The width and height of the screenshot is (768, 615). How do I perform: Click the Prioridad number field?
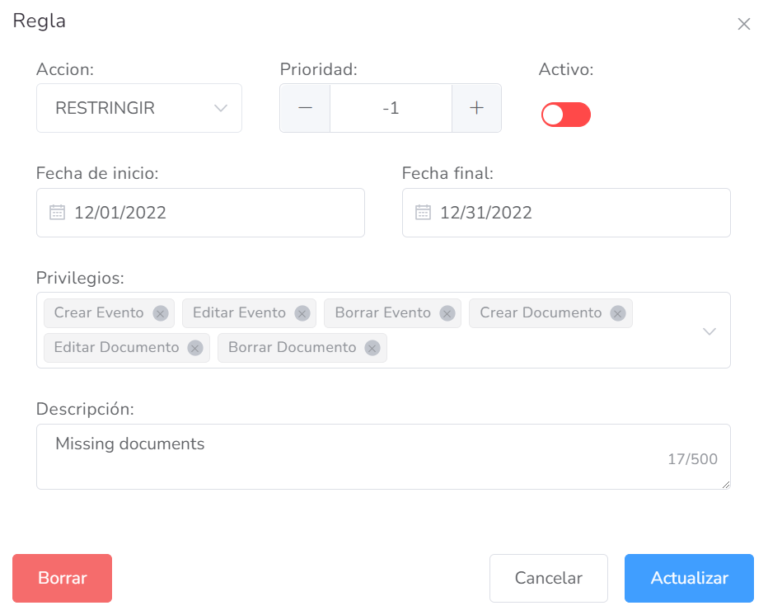(390, 108)
